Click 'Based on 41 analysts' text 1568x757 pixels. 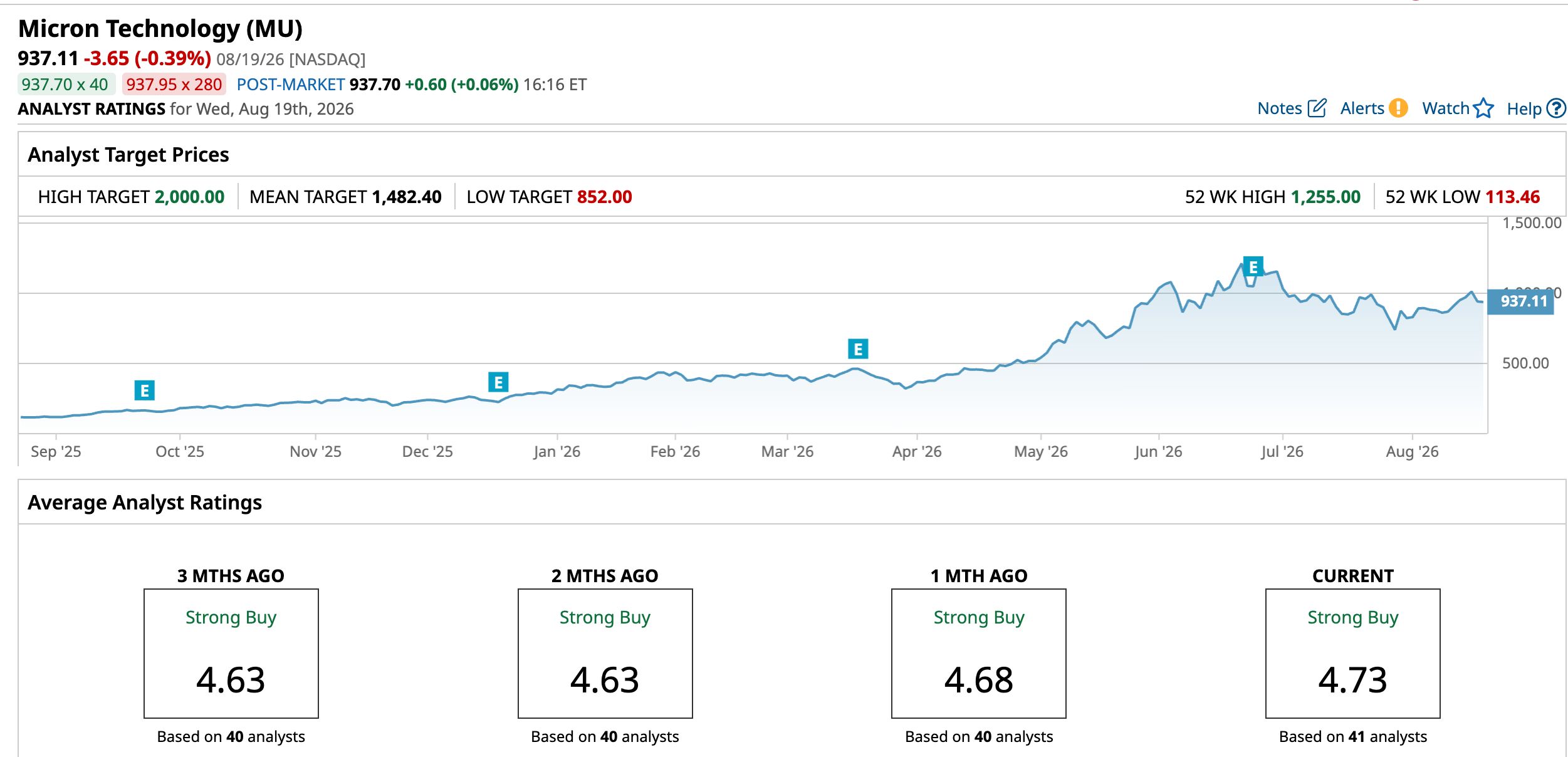tap(1353, 737)
